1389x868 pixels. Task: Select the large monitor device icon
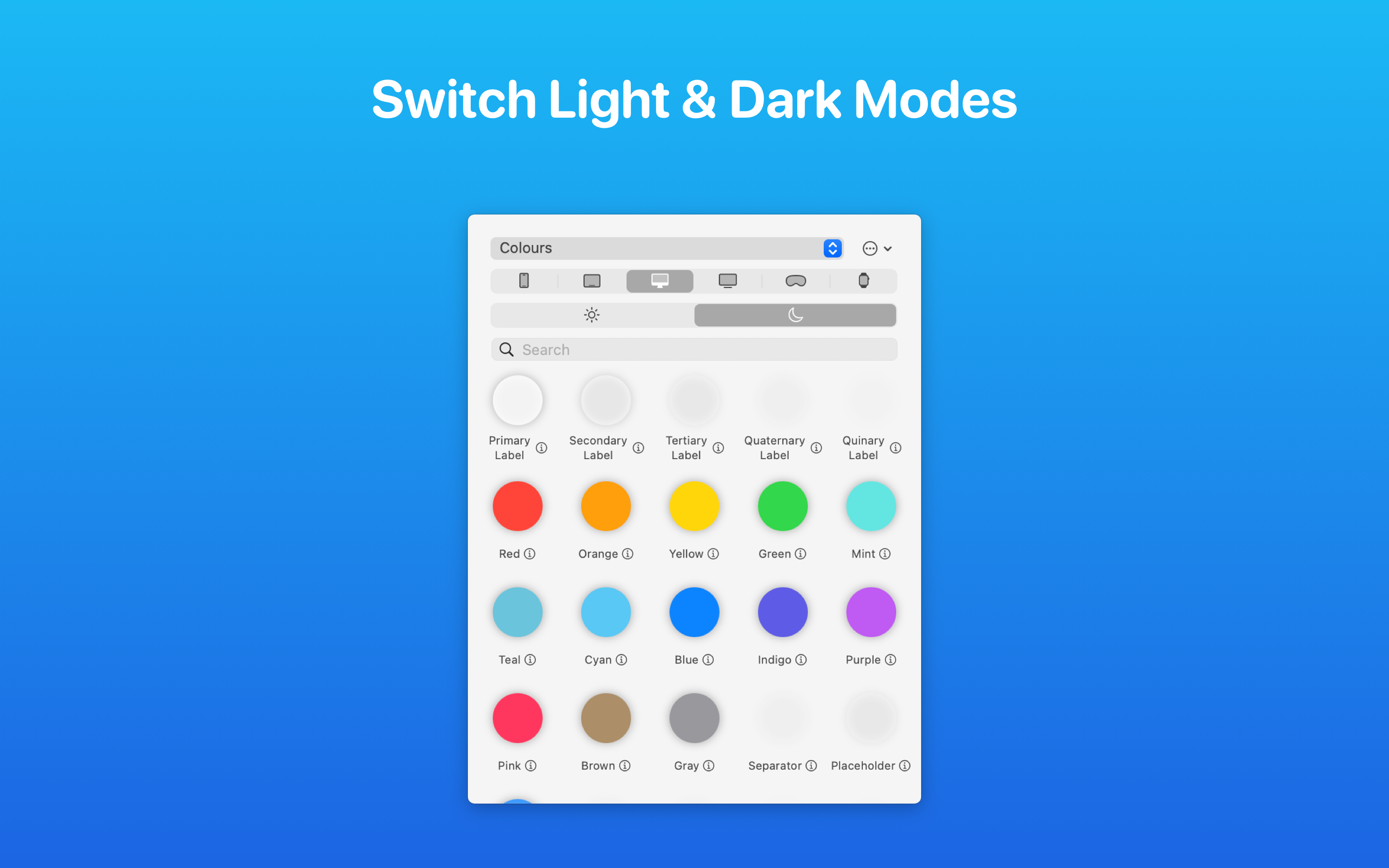coord(659,281)
